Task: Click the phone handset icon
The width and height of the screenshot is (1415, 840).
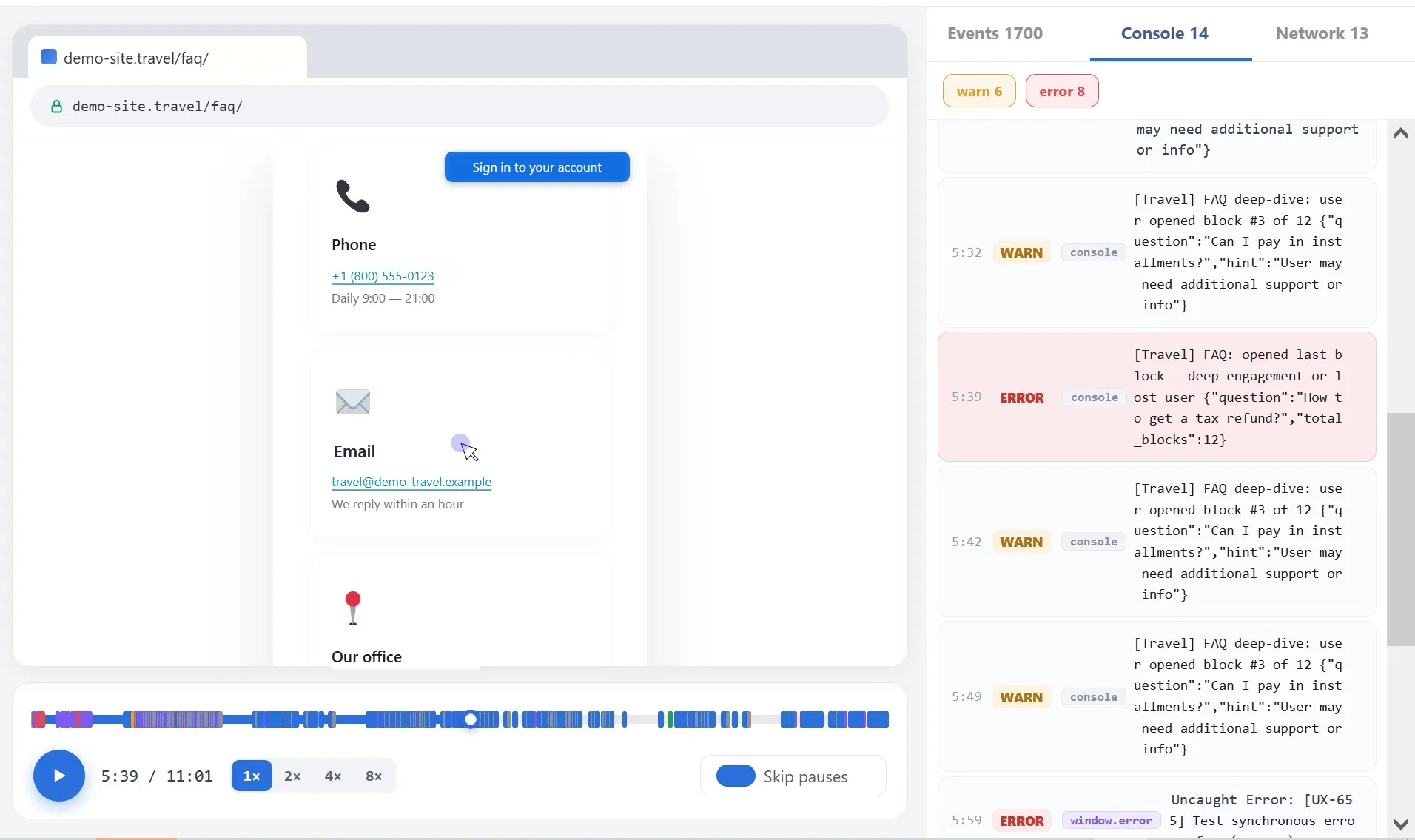Action: (x=352, y=196)
